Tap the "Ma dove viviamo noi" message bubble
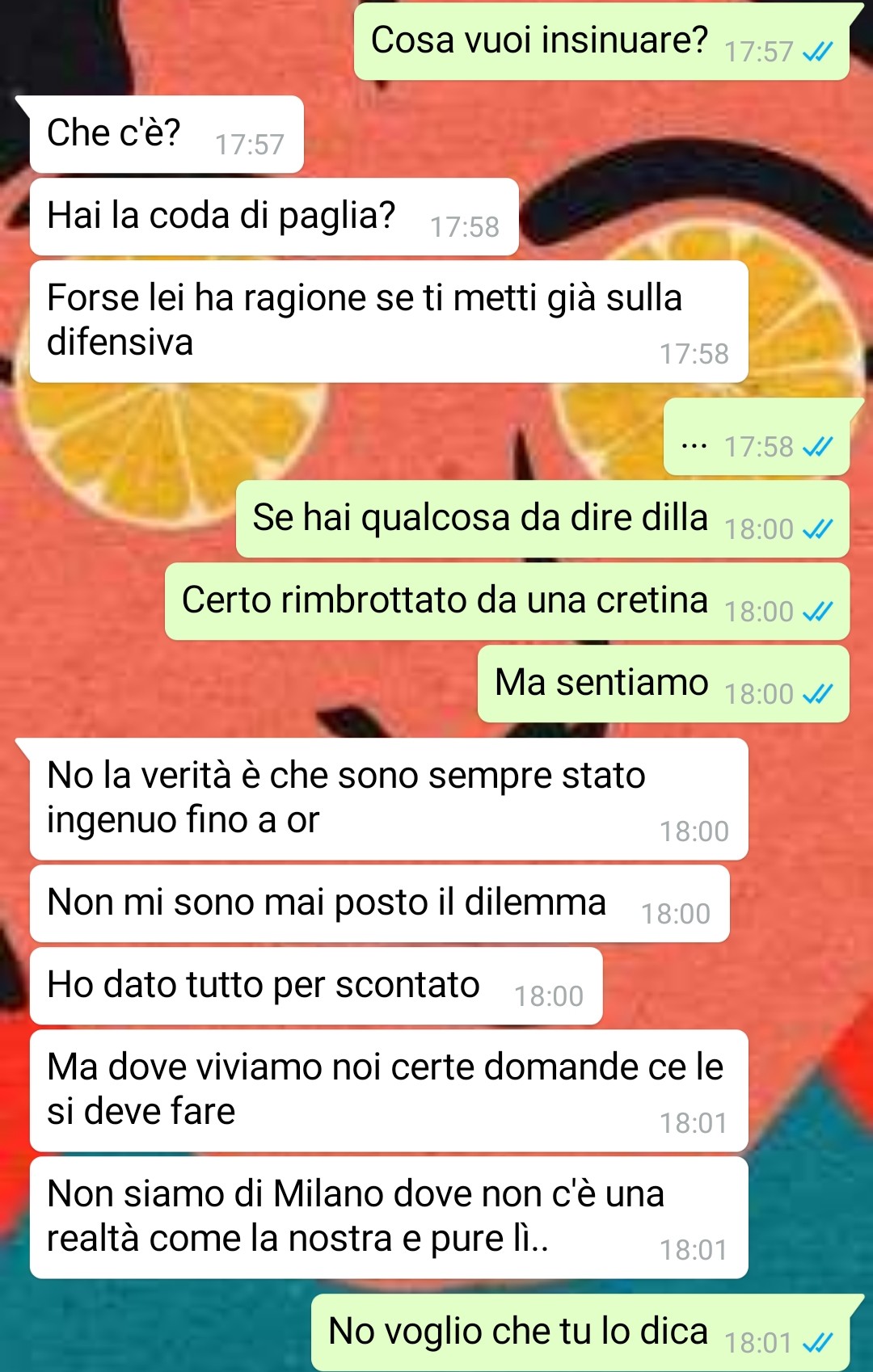Image resolution: width=873 pixels, height=1372 pixels. point(389,1091)
